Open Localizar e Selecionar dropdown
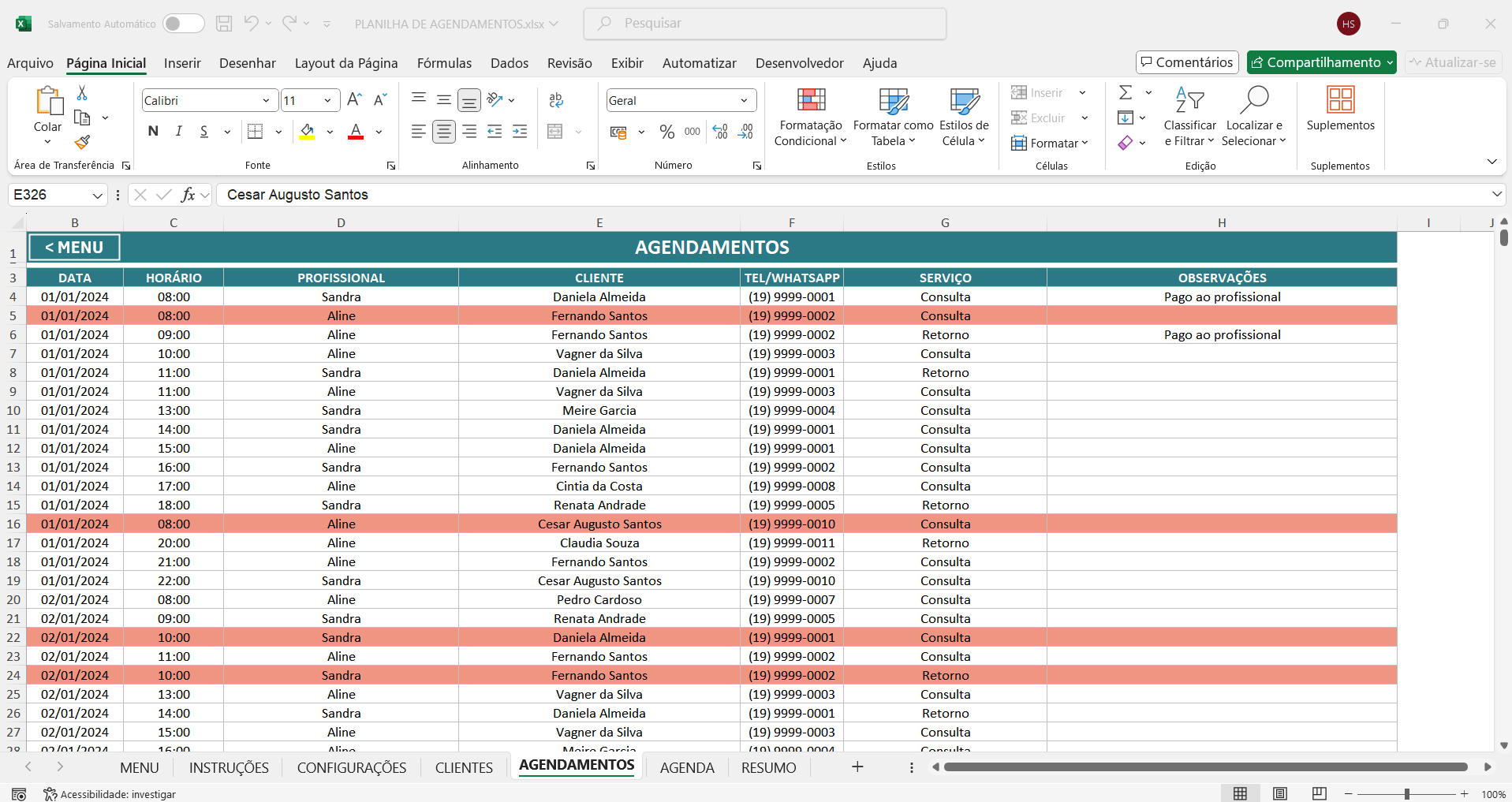 tap(1254, 117)
